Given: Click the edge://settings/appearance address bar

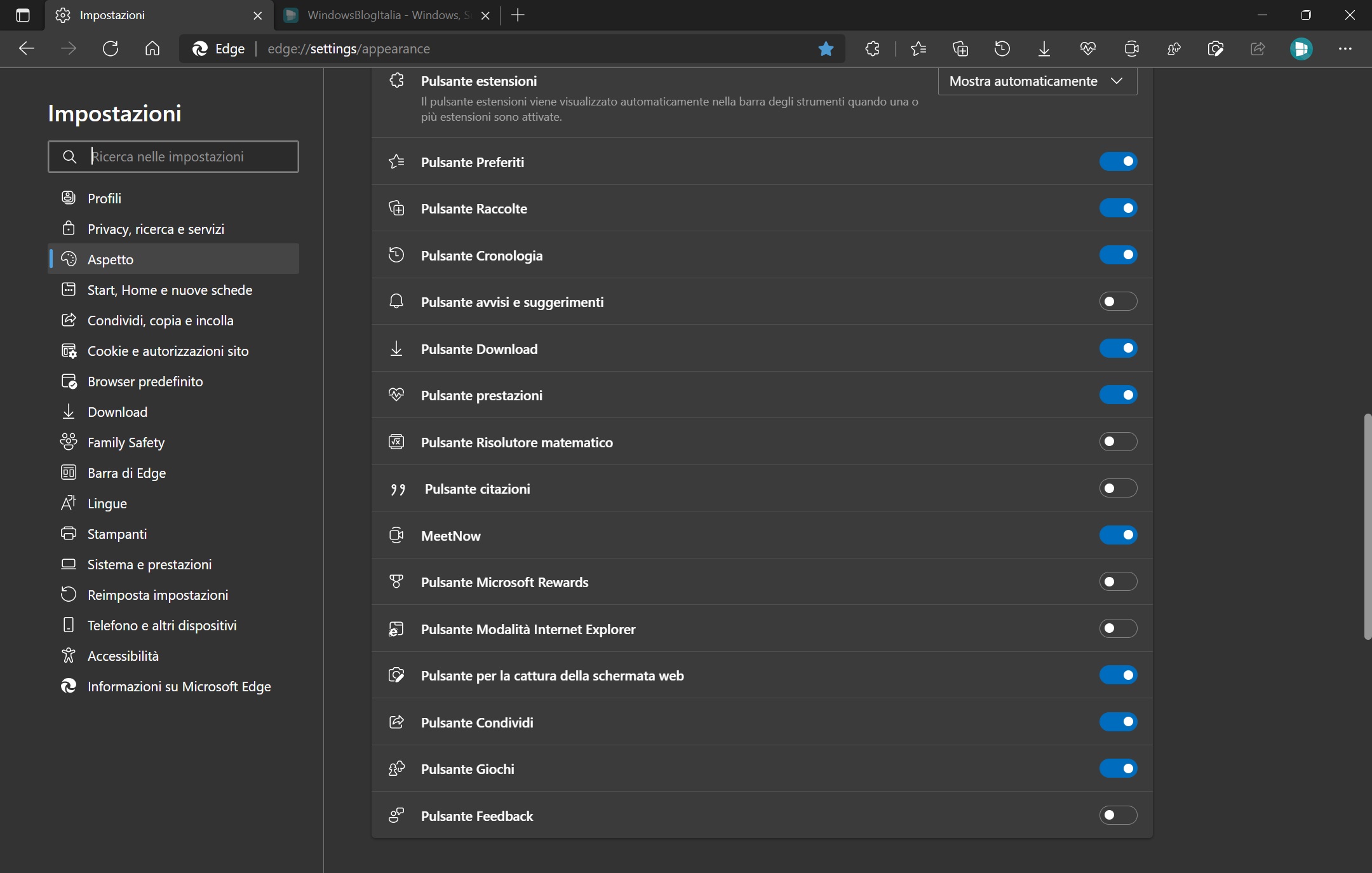Looking at the screenshot, I should tap(512, 49).
